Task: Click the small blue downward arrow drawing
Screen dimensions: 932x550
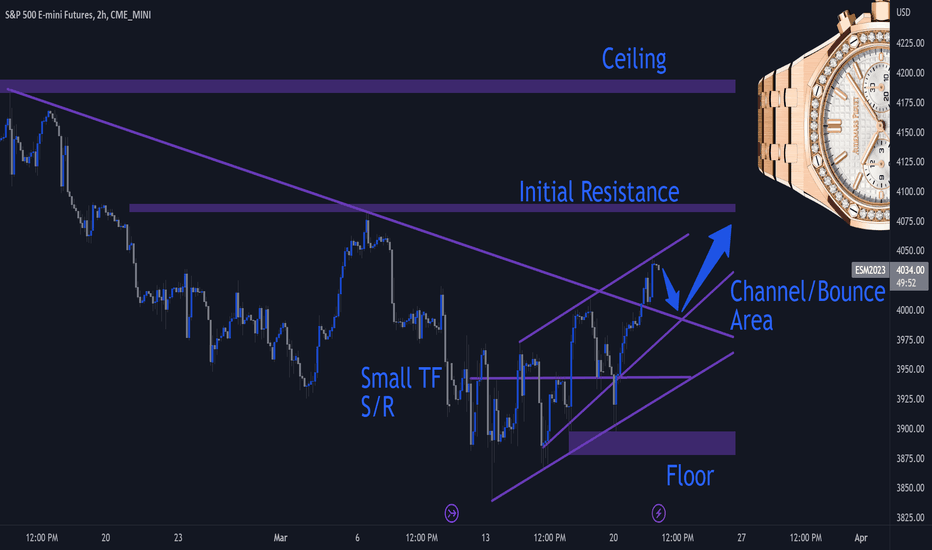Action: (x=670, y=290)
